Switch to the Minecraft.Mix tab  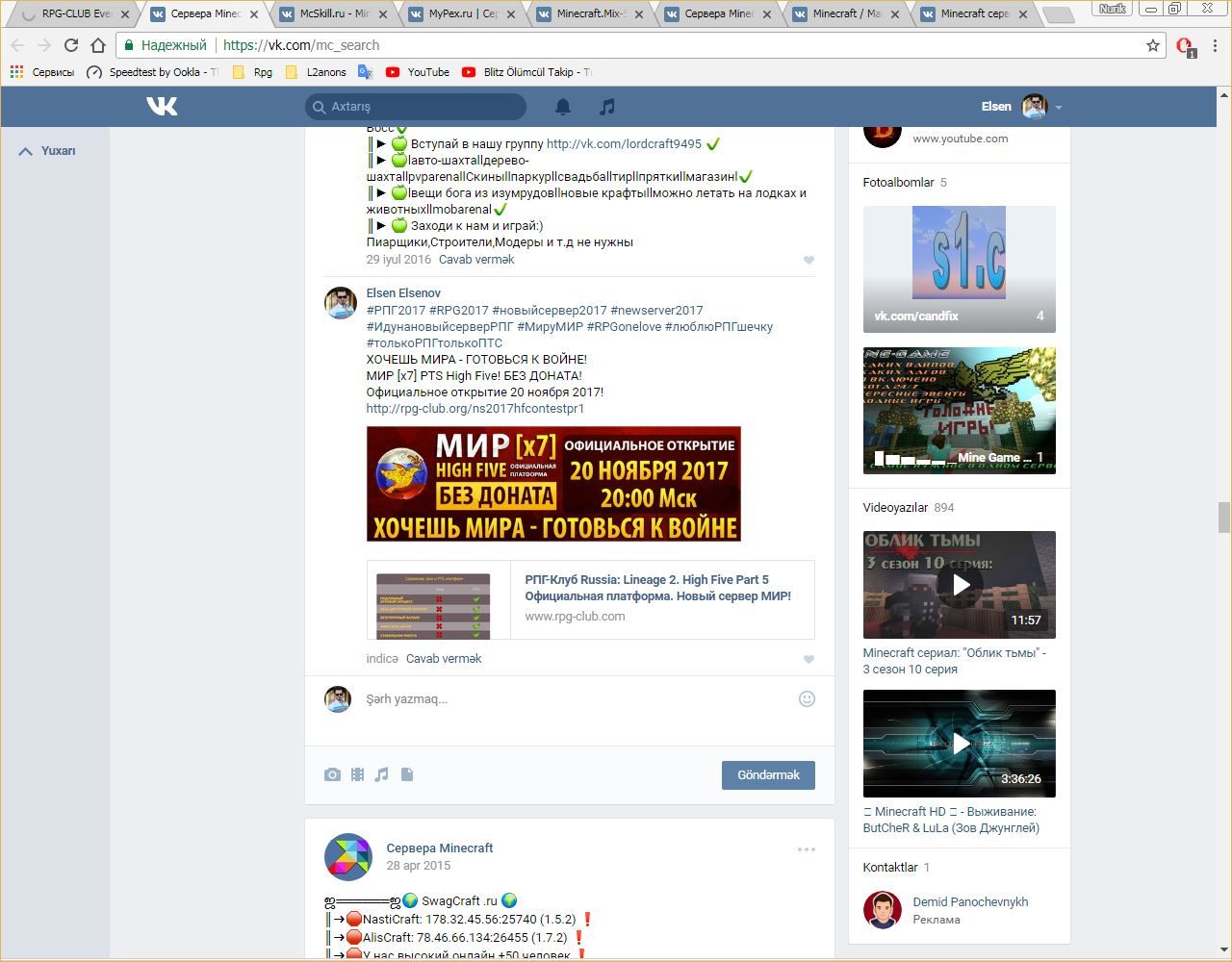pyautogui.click(x=592, y=13)
